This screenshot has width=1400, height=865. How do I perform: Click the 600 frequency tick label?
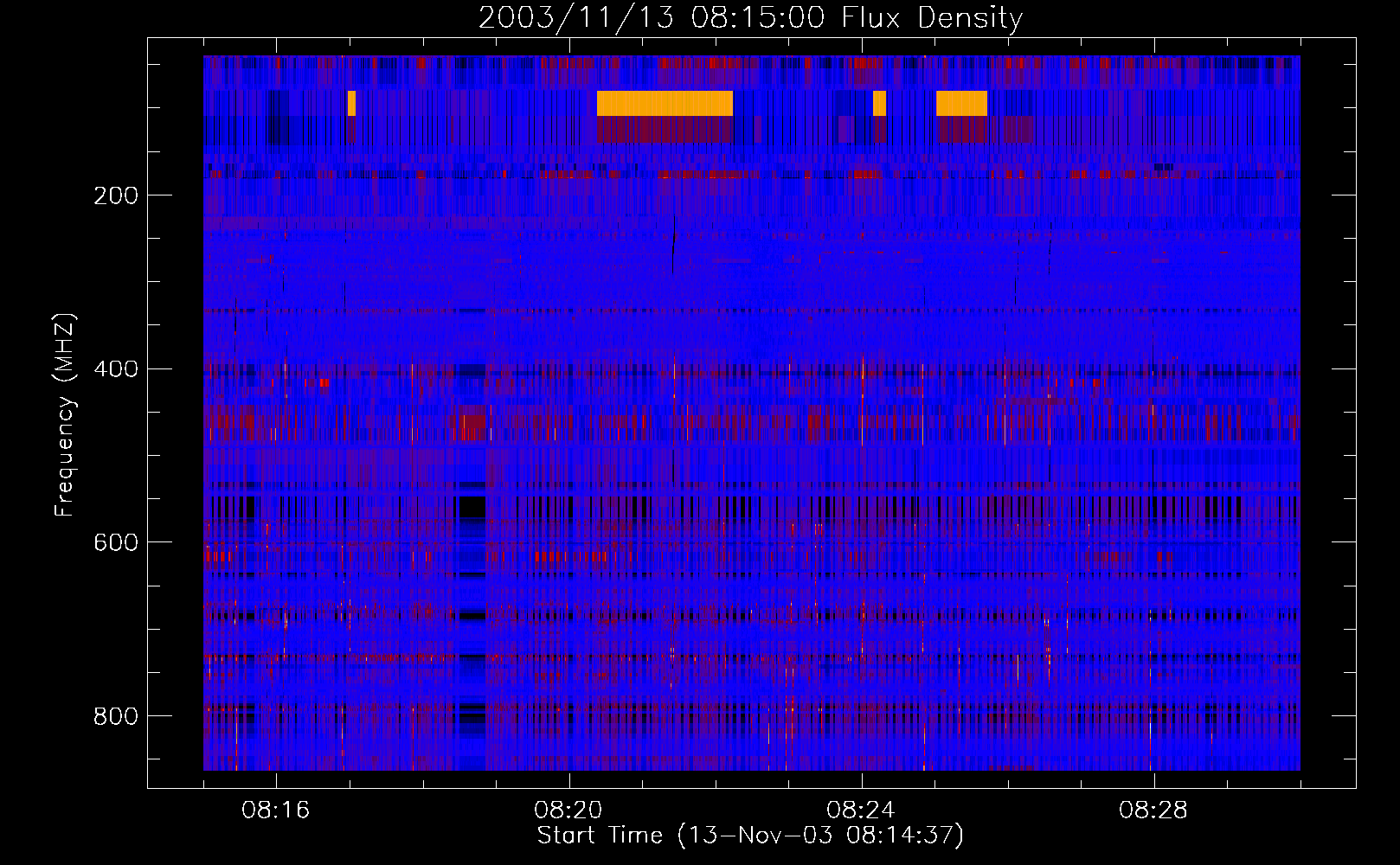coord(116,542)
